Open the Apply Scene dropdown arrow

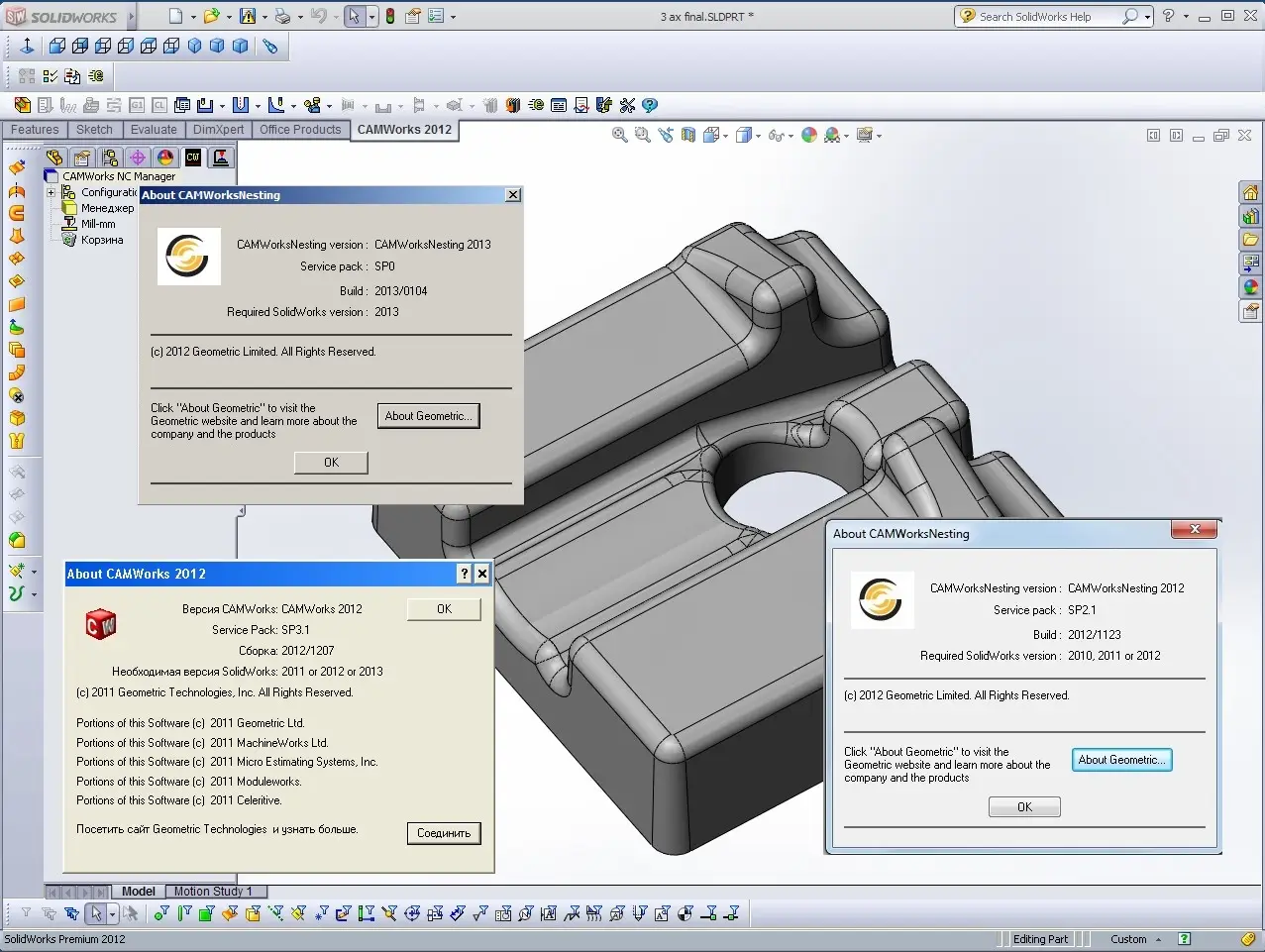847,136
